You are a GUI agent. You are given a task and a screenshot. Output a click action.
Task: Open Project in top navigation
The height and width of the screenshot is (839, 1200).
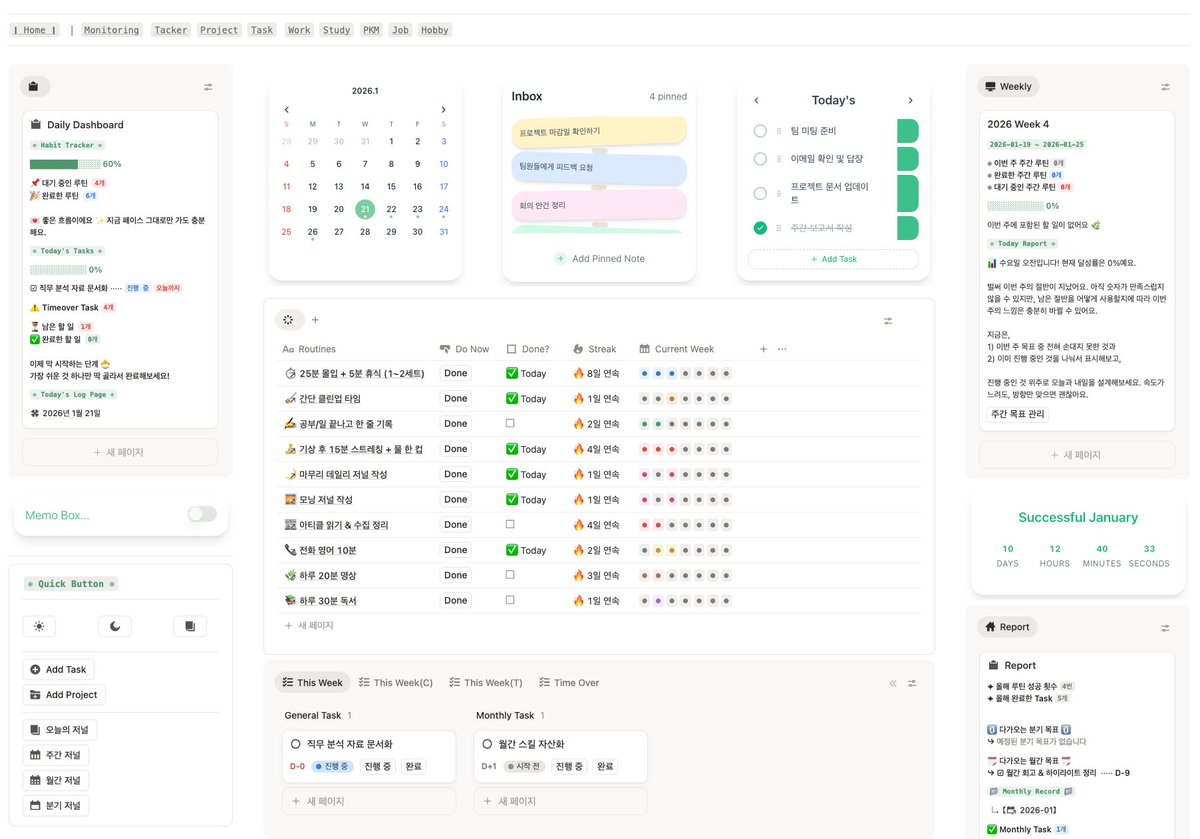coord(219,30)
